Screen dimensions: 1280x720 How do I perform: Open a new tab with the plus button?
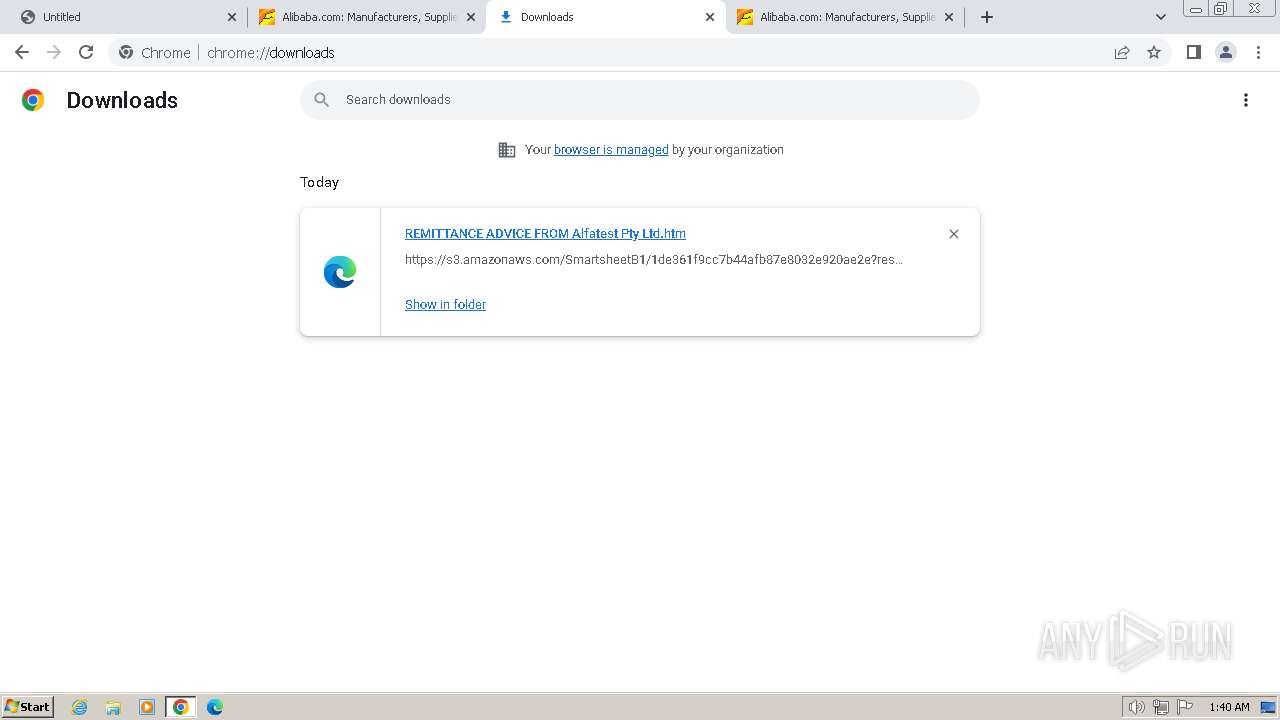987,17
